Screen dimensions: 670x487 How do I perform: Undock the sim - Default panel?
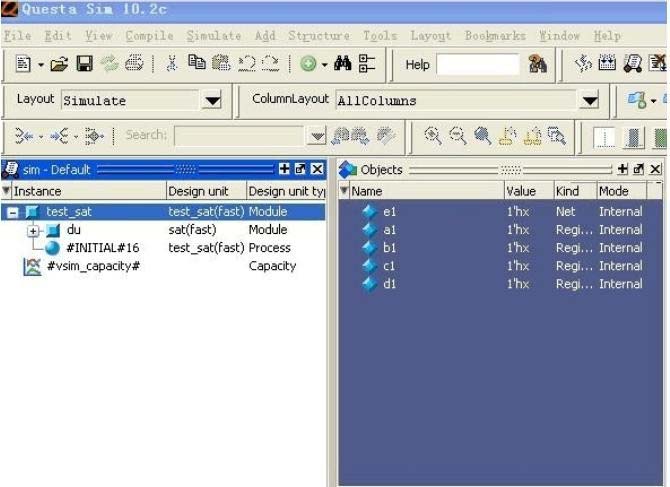300,169
